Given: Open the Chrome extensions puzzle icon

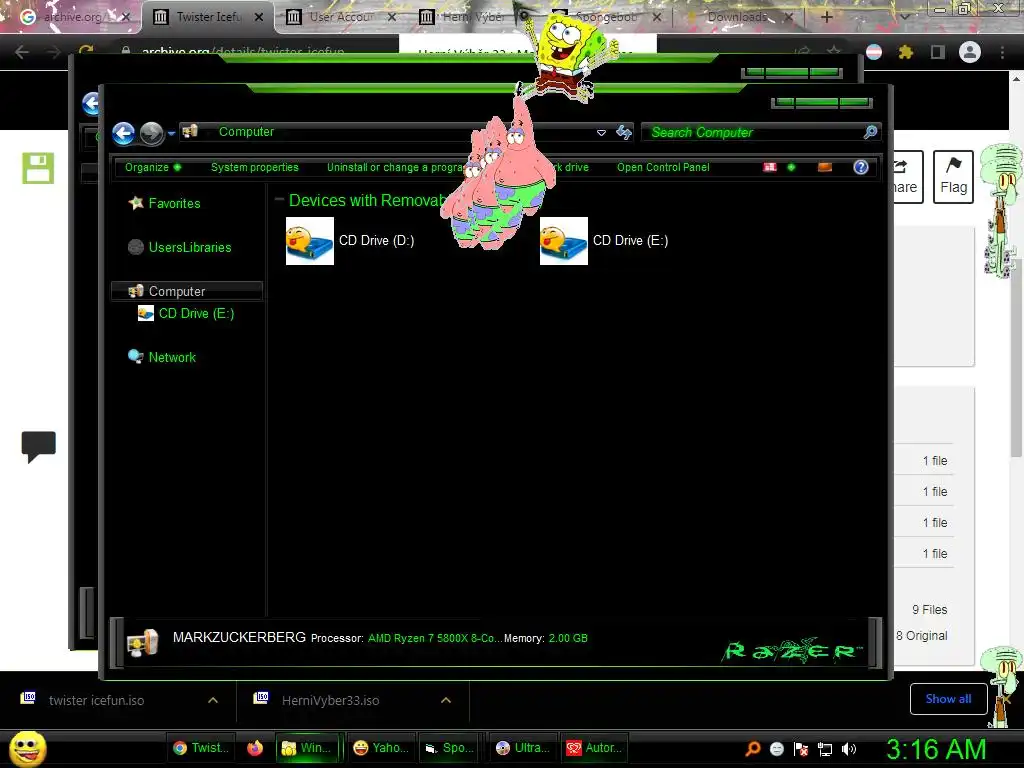Looking at the screenshot, I should [905, 52].
